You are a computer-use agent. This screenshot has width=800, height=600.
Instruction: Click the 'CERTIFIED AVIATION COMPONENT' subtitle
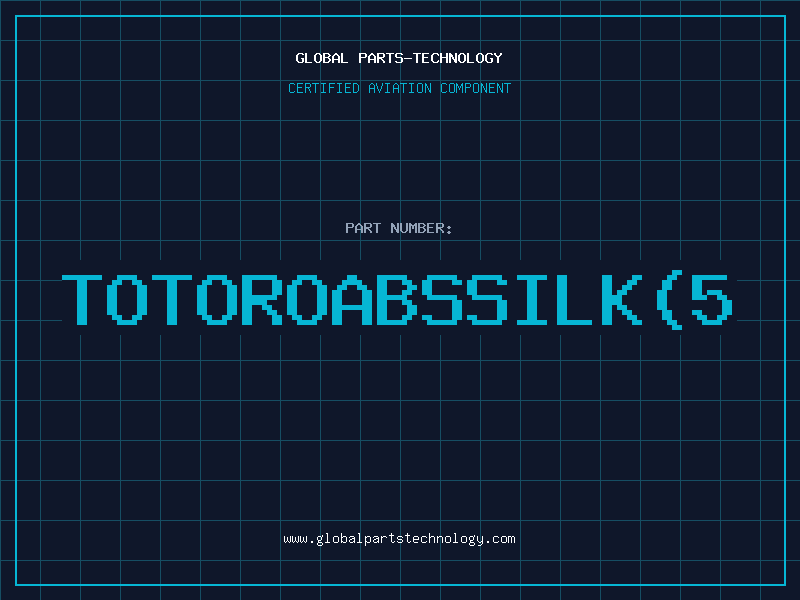(399, 88)
